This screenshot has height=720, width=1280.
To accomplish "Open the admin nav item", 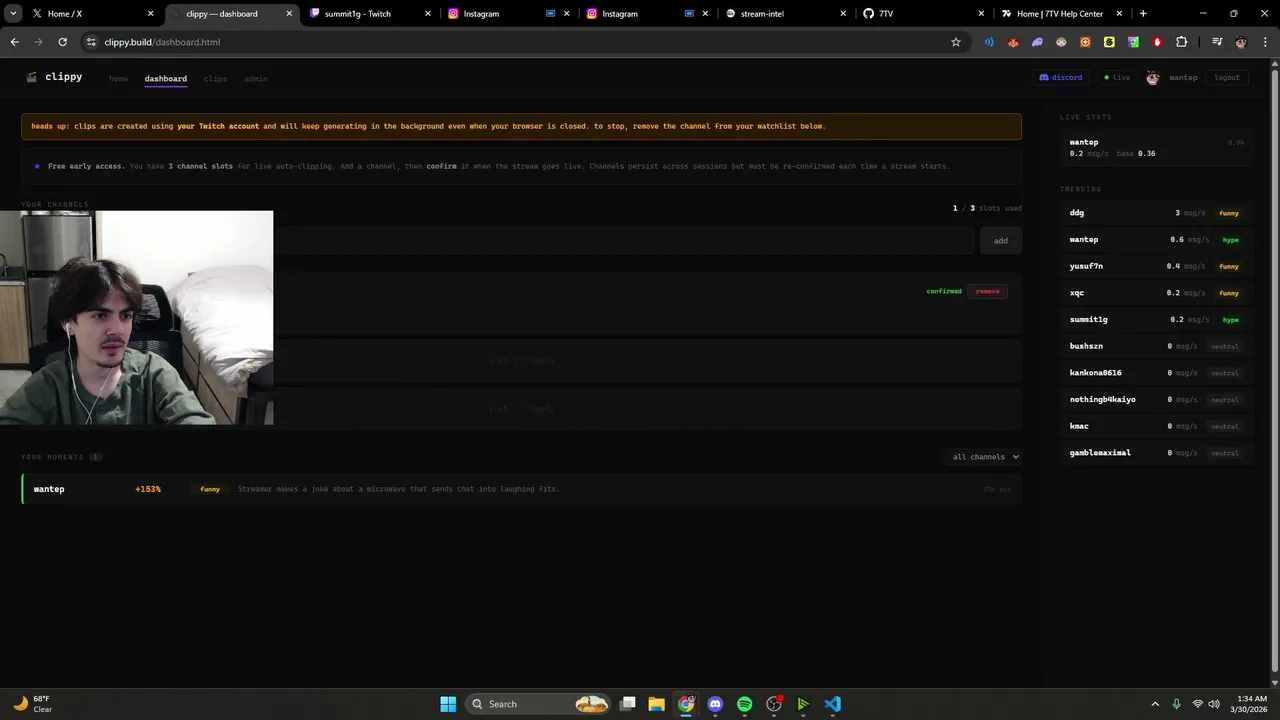I will [x=256, y=78].
